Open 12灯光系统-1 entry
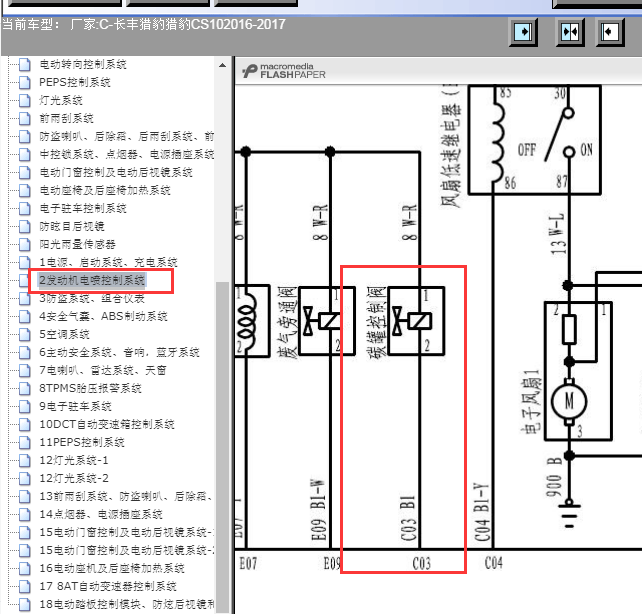Viewport: 642px width, 614px height. click(74, 460)
